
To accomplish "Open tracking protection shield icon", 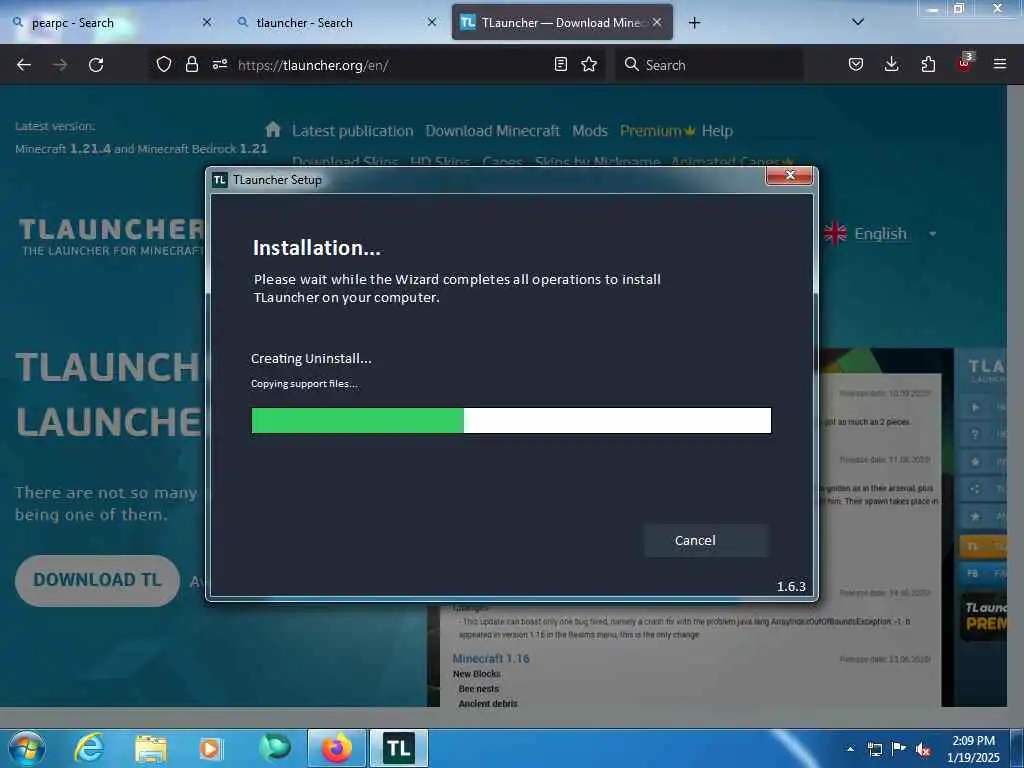I will 164,64.
